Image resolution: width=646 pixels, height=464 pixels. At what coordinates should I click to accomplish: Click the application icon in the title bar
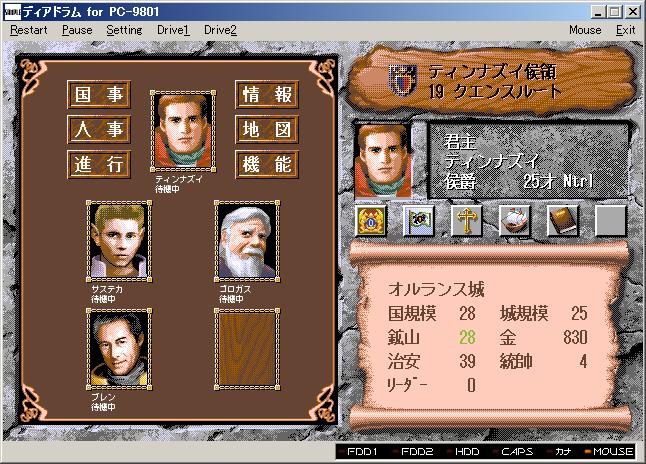coord(12,12)
